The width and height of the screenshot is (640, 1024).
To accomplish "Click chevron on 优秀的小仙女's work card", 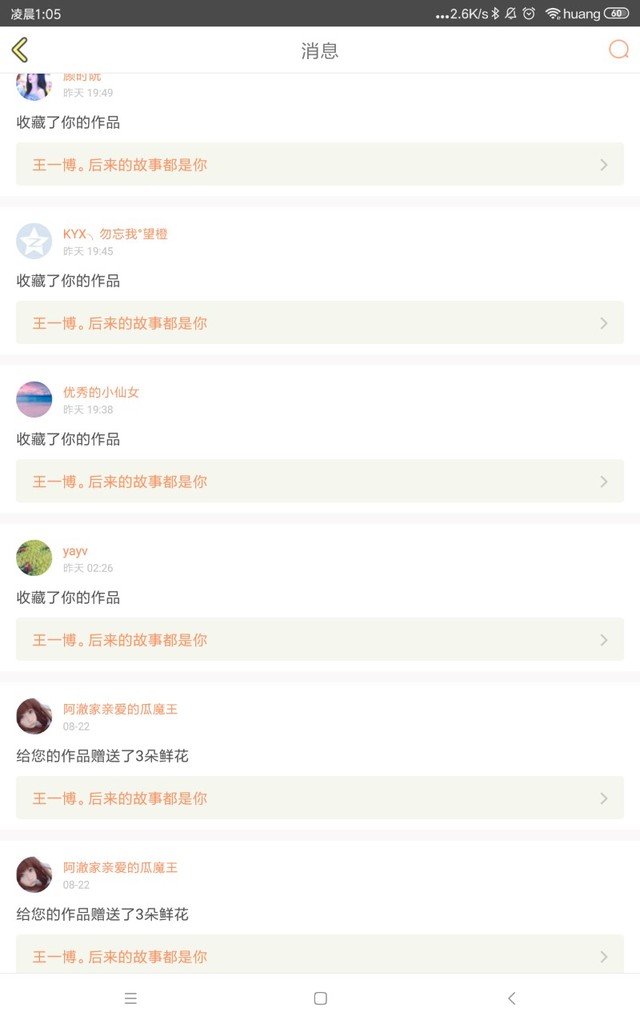I will [x=604, y=481].
